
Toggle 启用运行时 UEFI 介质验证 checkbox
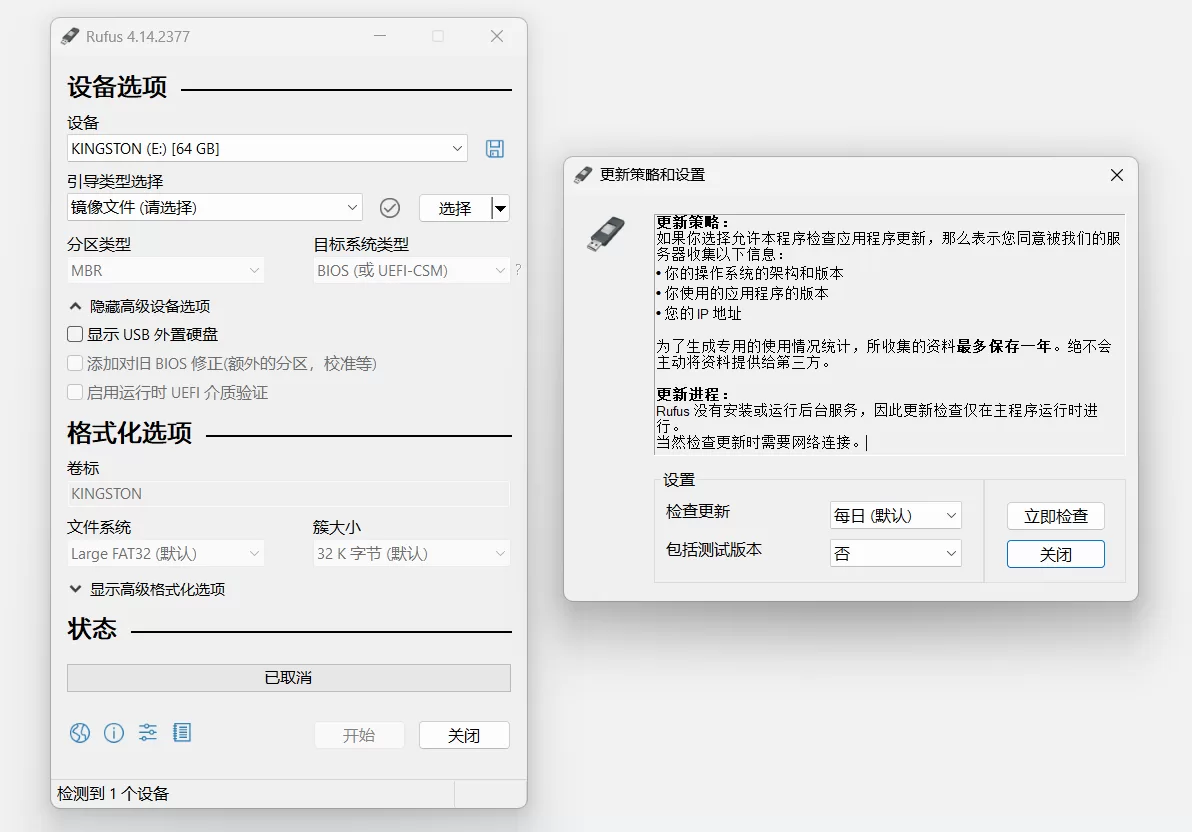[x=75, y=392]
